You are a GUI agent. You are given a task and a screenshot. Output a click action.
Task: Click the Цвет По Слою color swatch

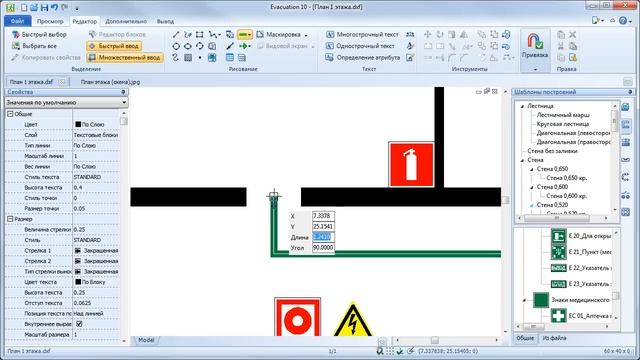(78, 124)
